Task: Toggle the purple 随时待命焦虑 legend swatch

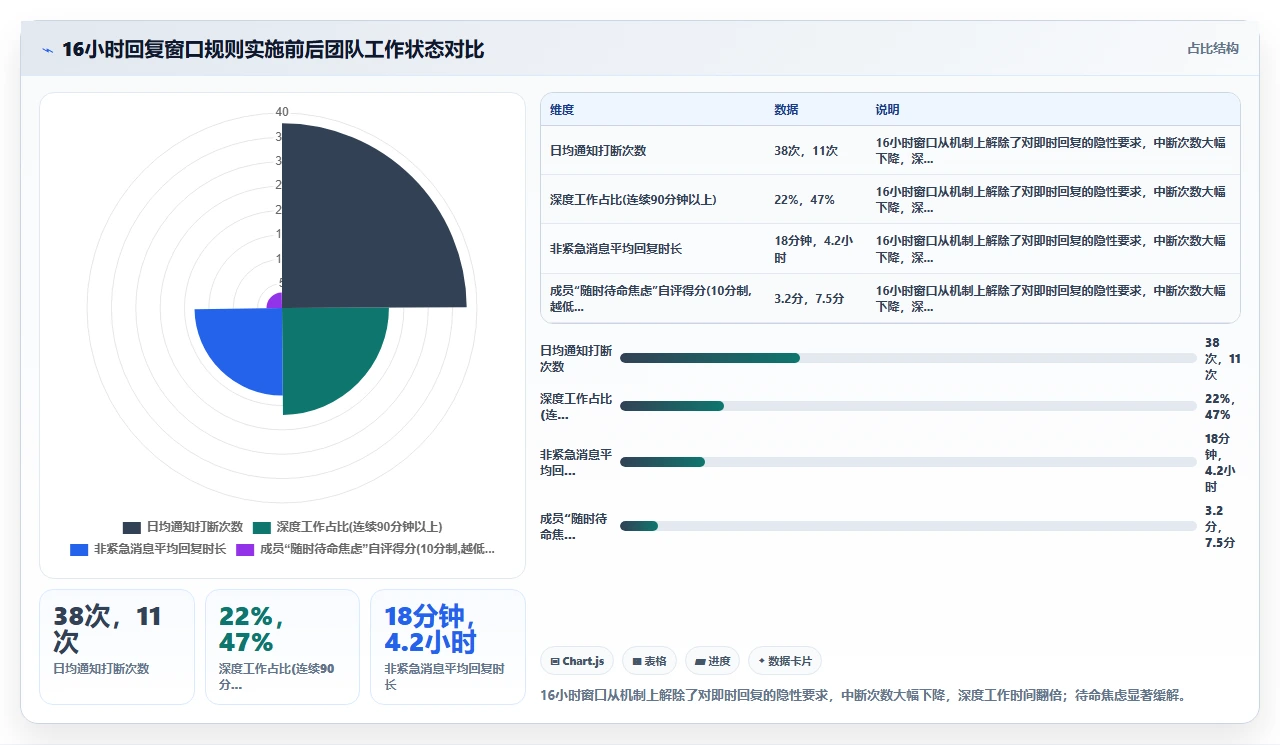Action: (245, 549)
